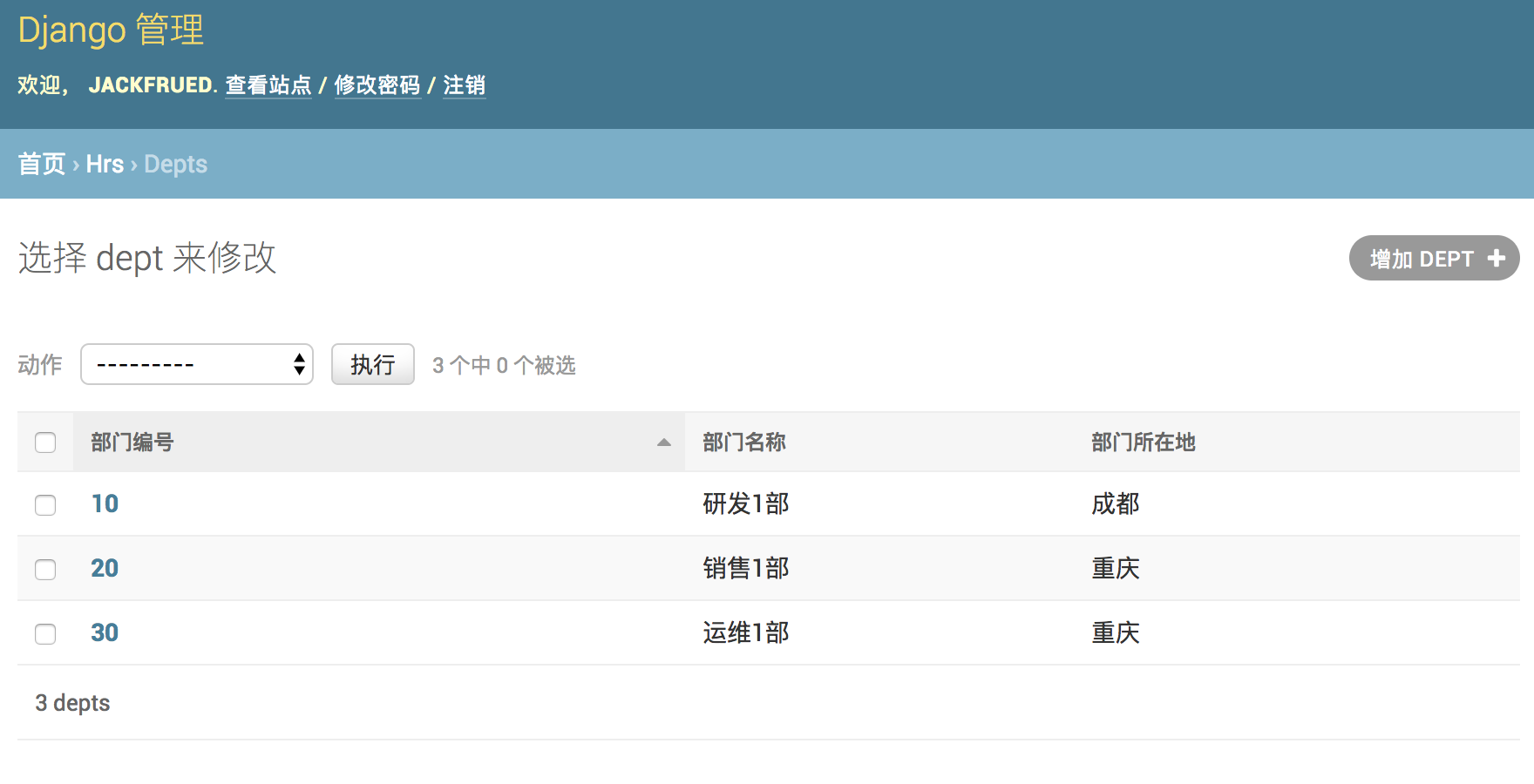Tick the checkbox for department 30
1534x784 pixels.
[45, 634]
